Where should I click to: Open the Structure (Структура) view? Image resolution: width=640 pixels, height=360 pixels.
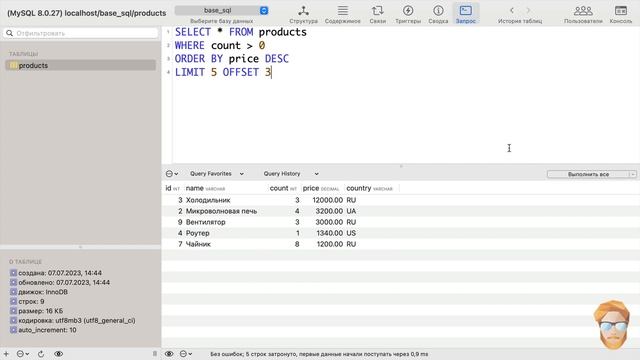[x=303, y=14]
